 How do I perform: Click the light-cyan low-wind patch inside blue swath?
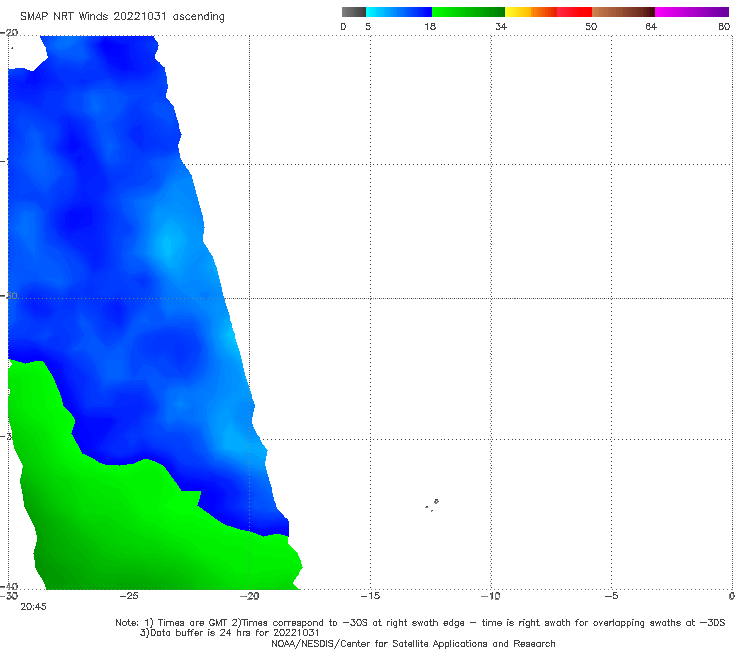point(168,243)
